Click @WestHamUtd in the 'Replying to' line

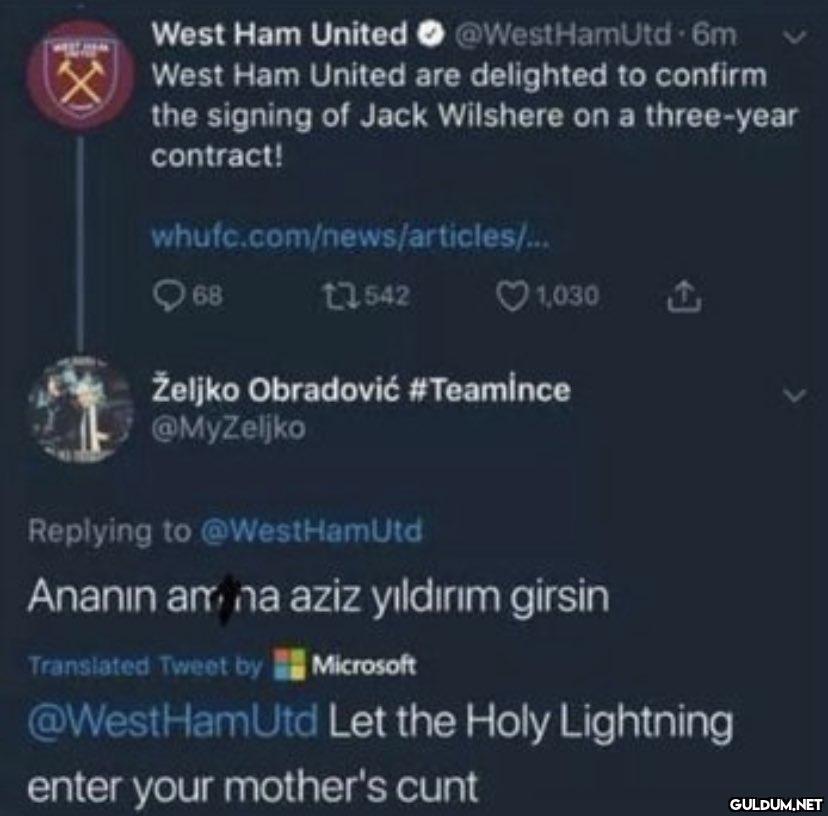tap(311, 530)
